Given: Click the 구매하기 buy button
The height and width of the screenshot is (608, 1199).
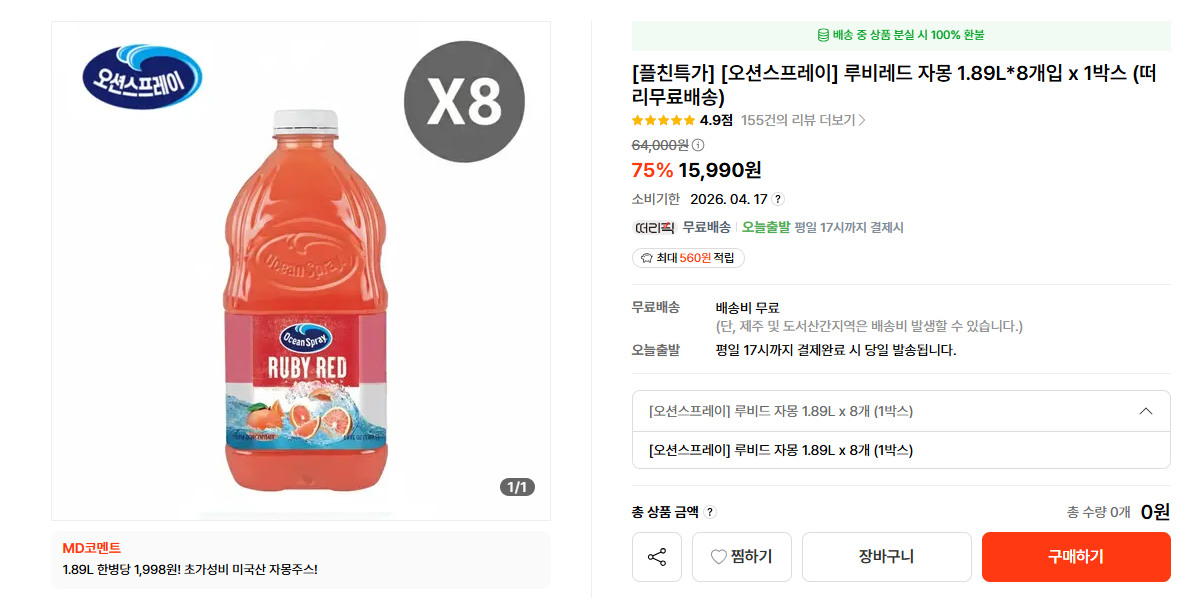Looking at the screenshot, I should pyautogui.click(x=1075, y=557).
